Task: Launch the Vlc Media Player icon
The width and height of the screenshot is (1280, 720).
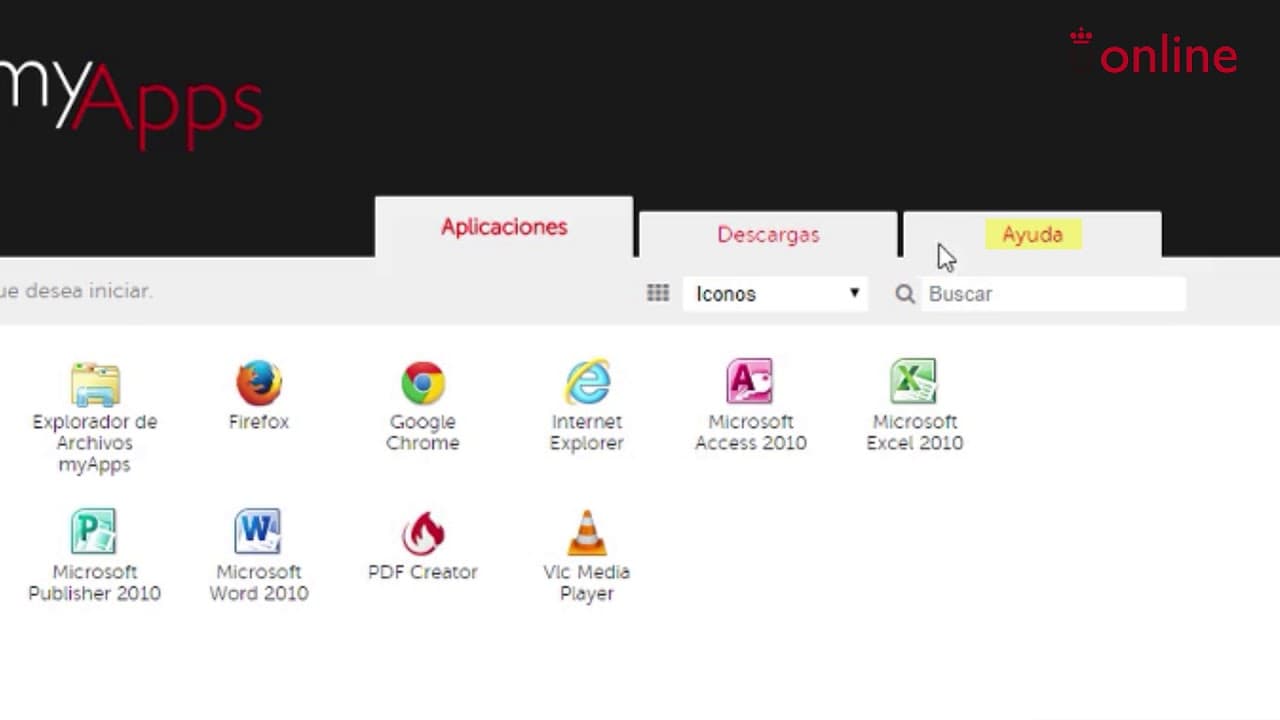Action: (x=587, y=533)
